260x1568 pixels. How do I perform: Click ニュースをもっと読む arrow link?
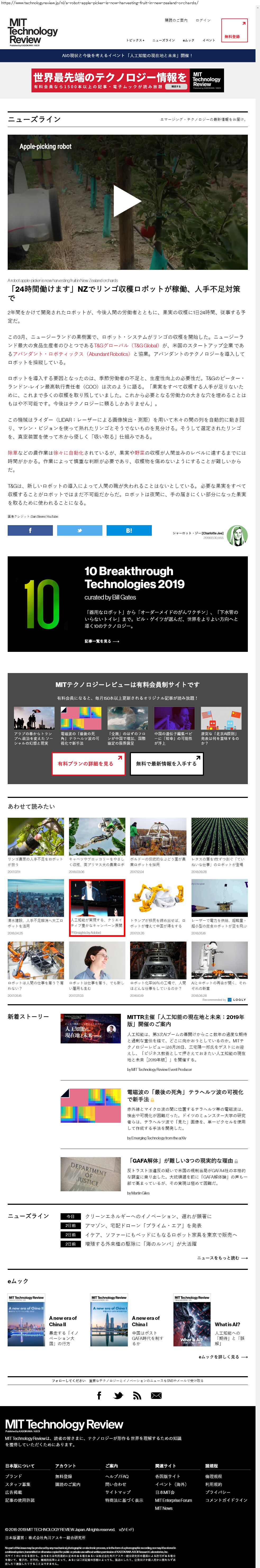coord(222,1258)
